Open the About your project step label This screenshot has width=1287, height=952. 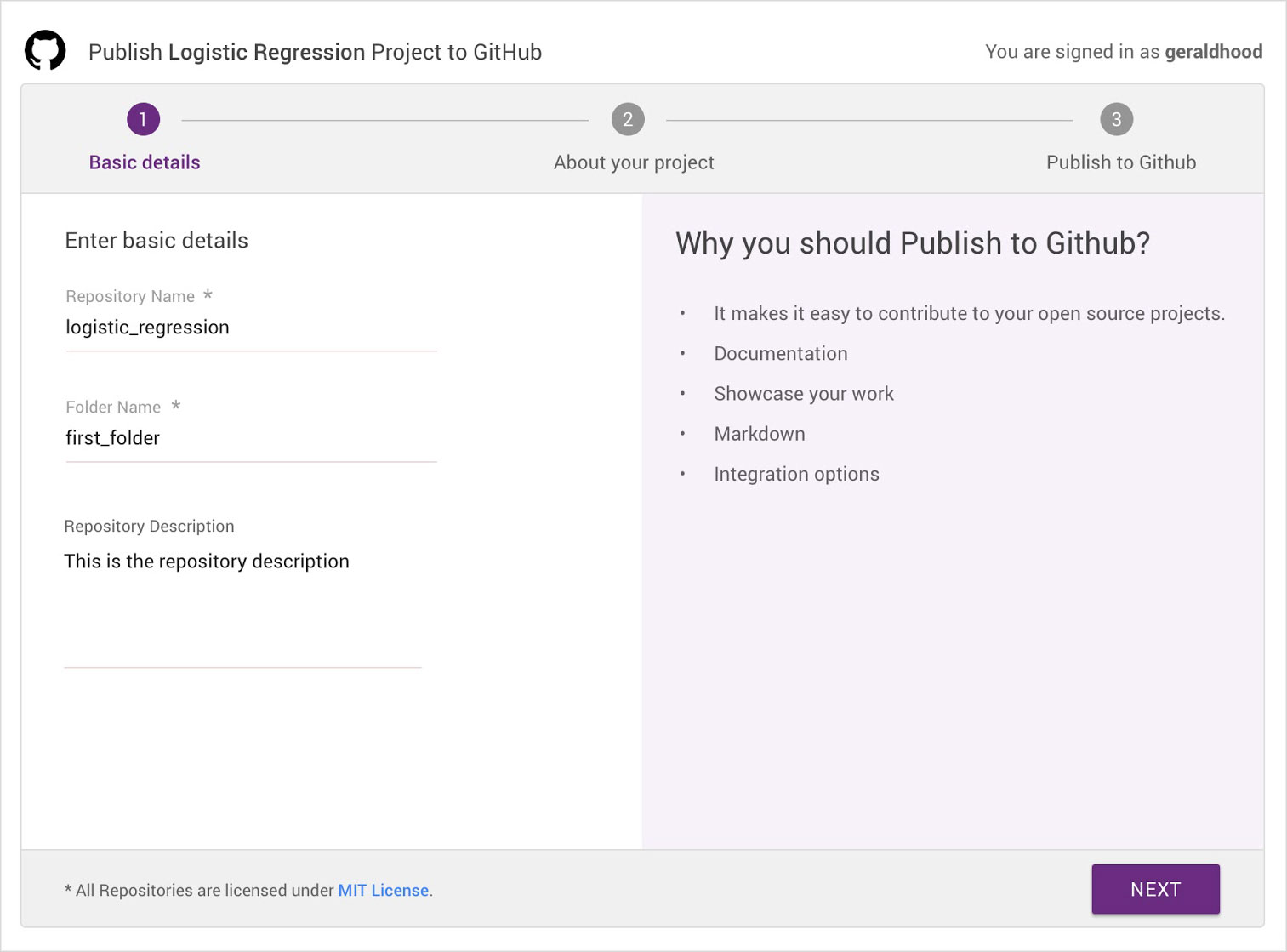tap(634, 162)
